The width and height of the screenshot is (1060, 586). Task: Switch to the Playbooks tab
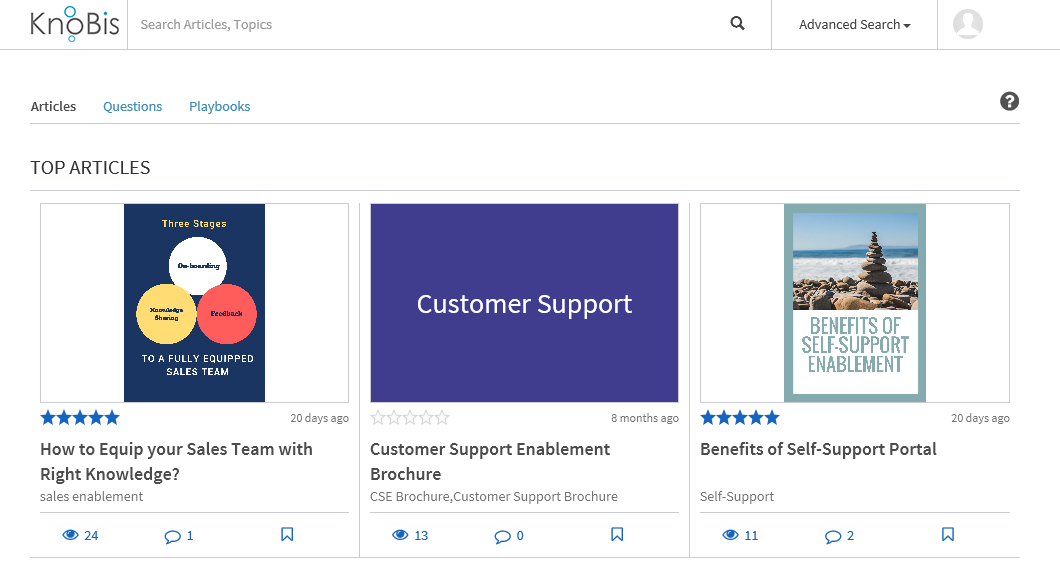coord(219,106)
